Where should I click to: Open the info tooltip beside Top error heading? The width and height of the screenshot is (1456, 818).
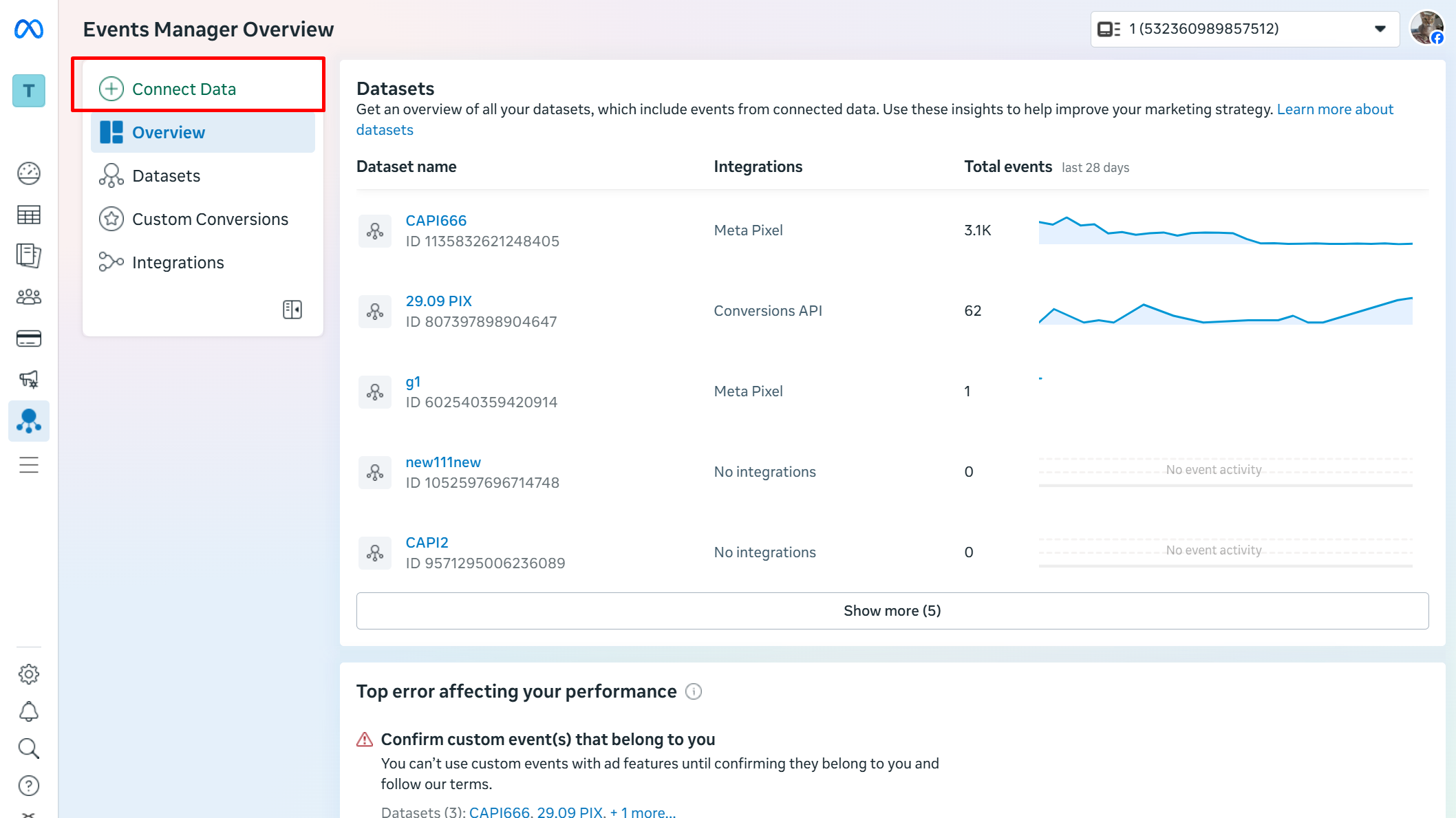click(x=694, y=691)
